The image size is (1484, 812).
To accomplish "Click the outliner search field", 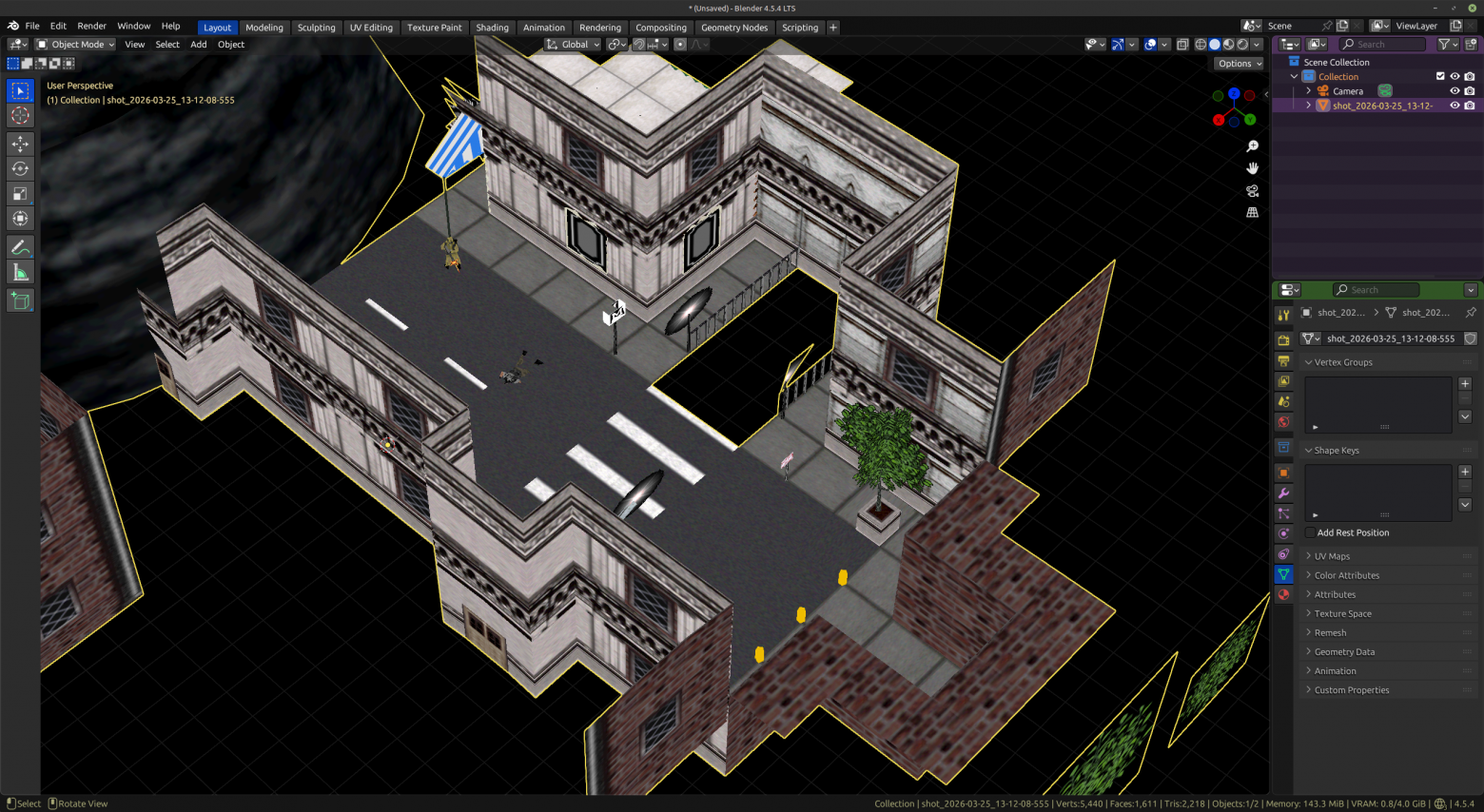I will tap(1382, 45).
